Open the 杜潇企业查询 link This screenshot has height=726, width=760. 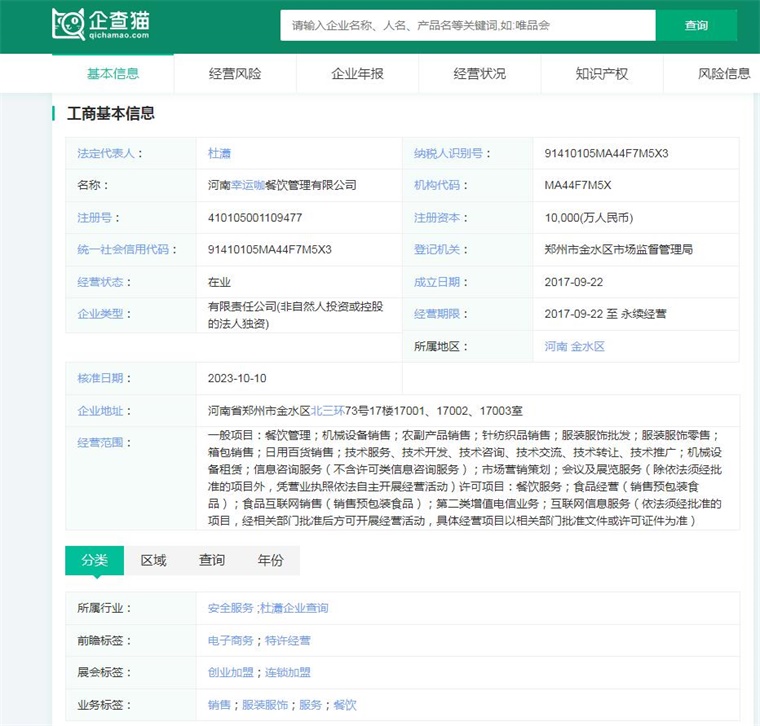(294, 608)
